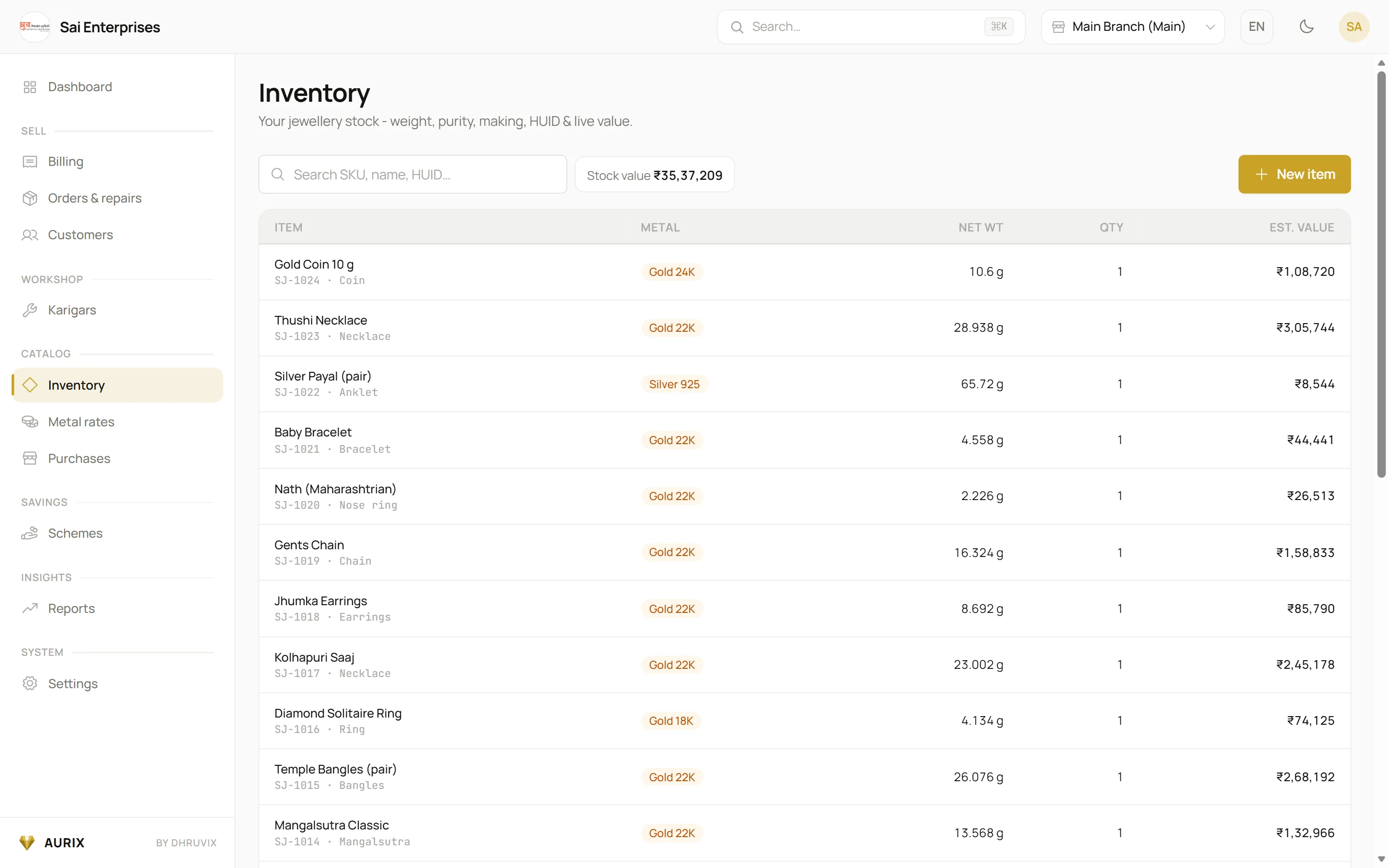Open the SA user avatar

pos(1354,27)
